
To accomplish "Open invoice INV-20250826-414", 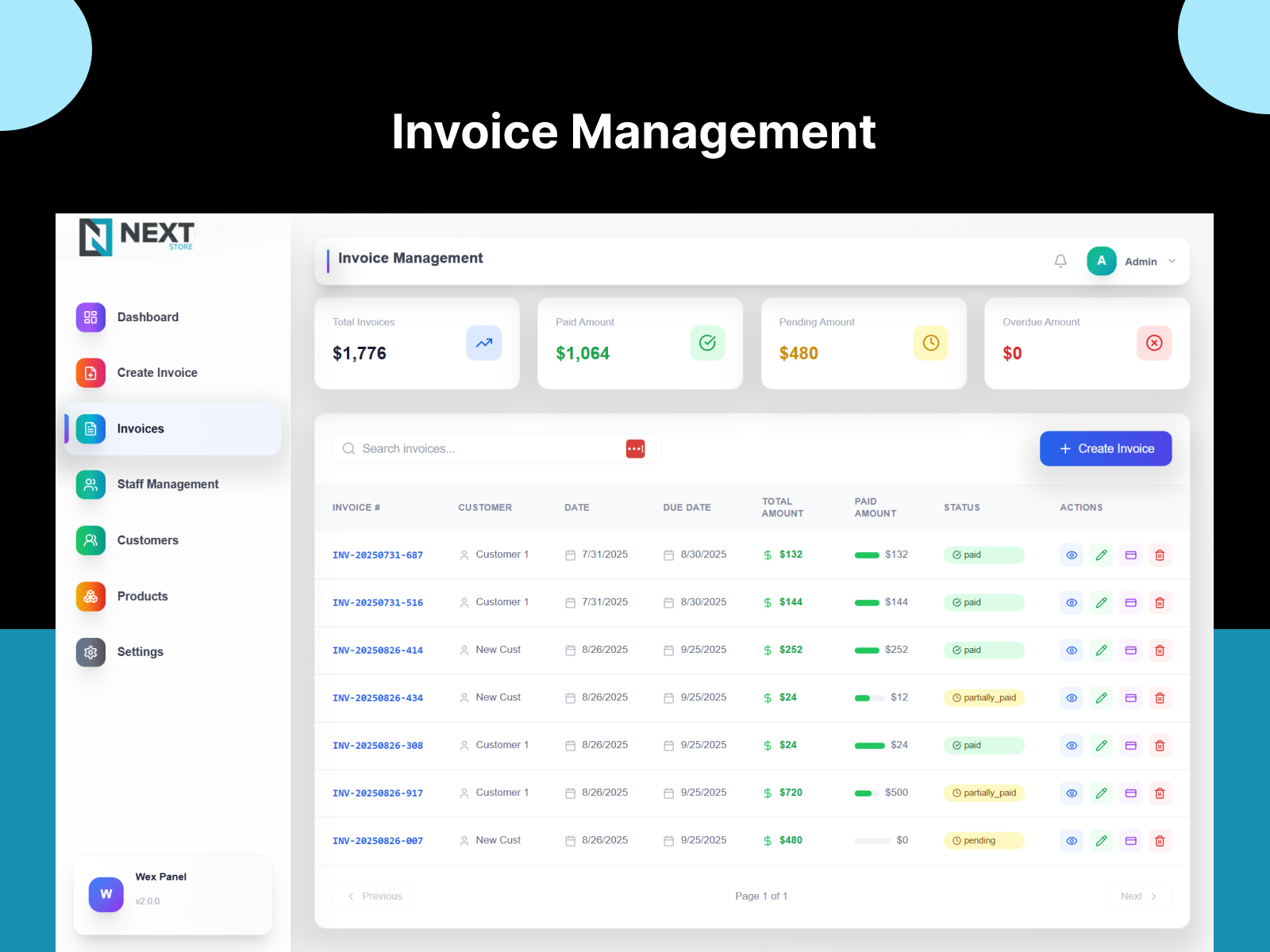I will [x=378, y=651].
